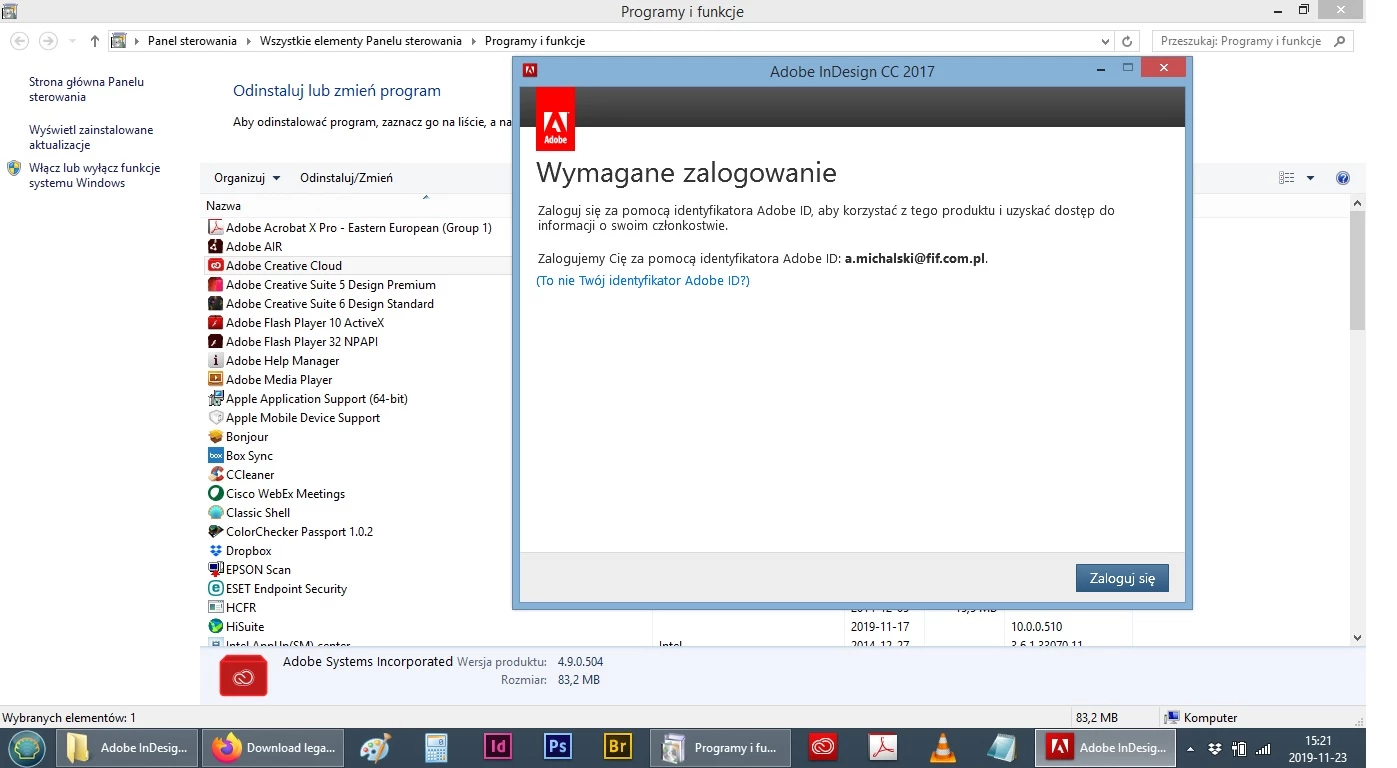
Task: Launch Adobe Bridge from the taskbar icon
Action: (x=618, y=747)
